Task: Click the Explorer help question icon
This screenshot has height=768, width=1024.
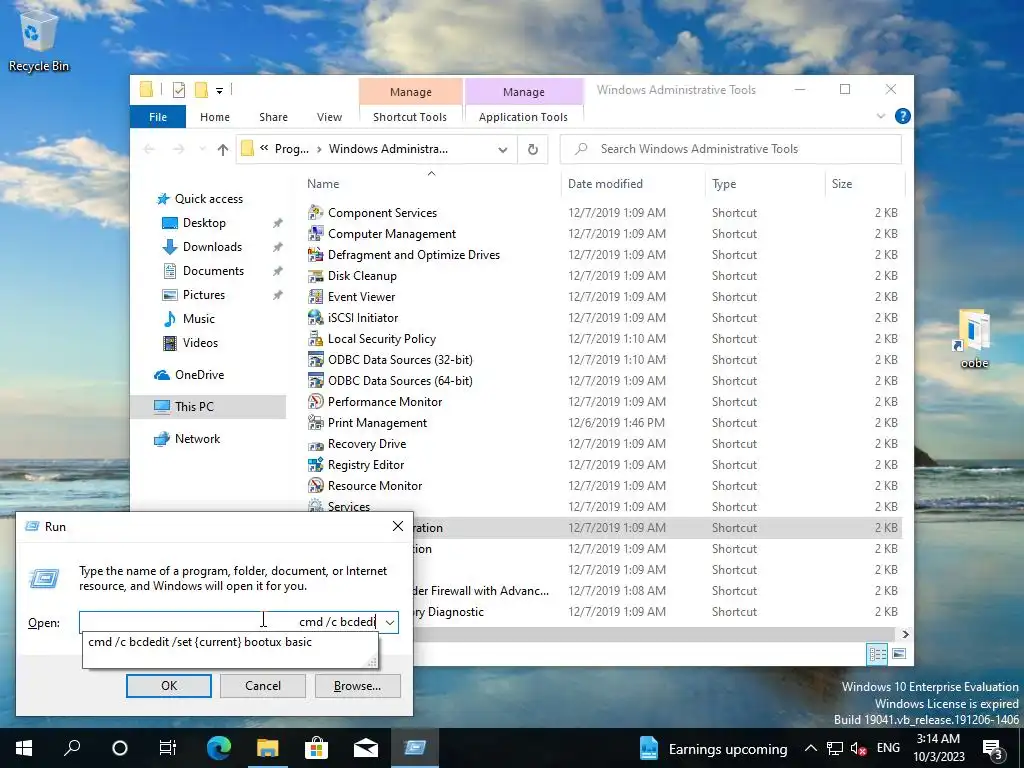Action: 903,116
